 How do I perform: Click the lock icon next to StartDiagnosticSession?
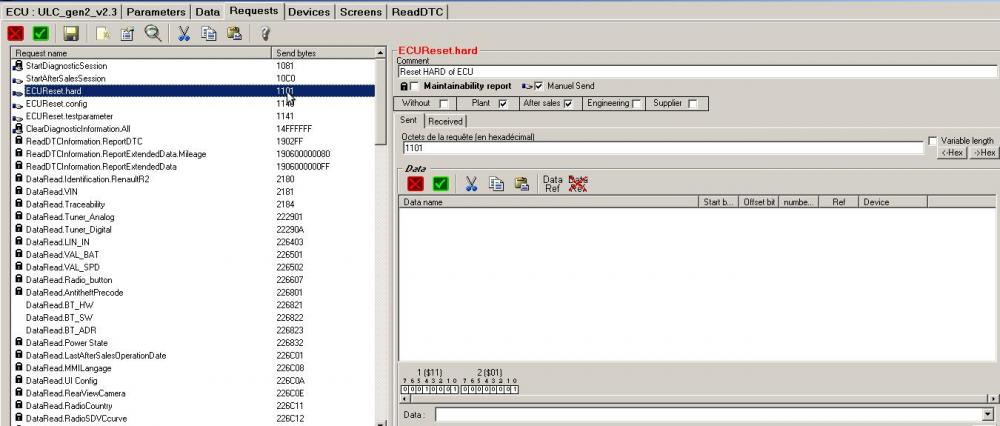(x=18, y=66)
